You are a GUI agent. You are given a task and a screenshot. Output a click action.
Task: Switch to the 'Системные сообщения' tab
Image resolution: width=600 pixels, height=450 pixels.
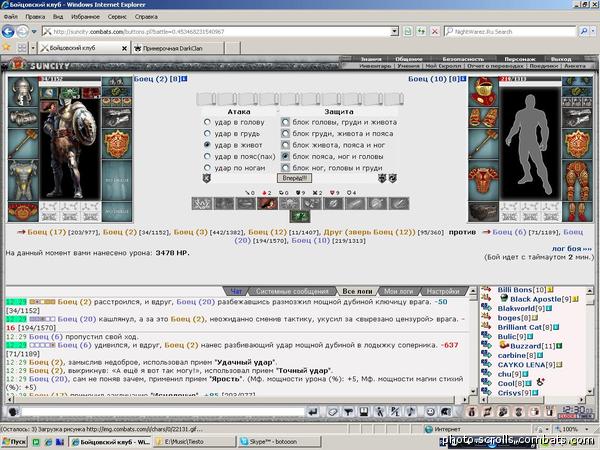click(292, 291)
